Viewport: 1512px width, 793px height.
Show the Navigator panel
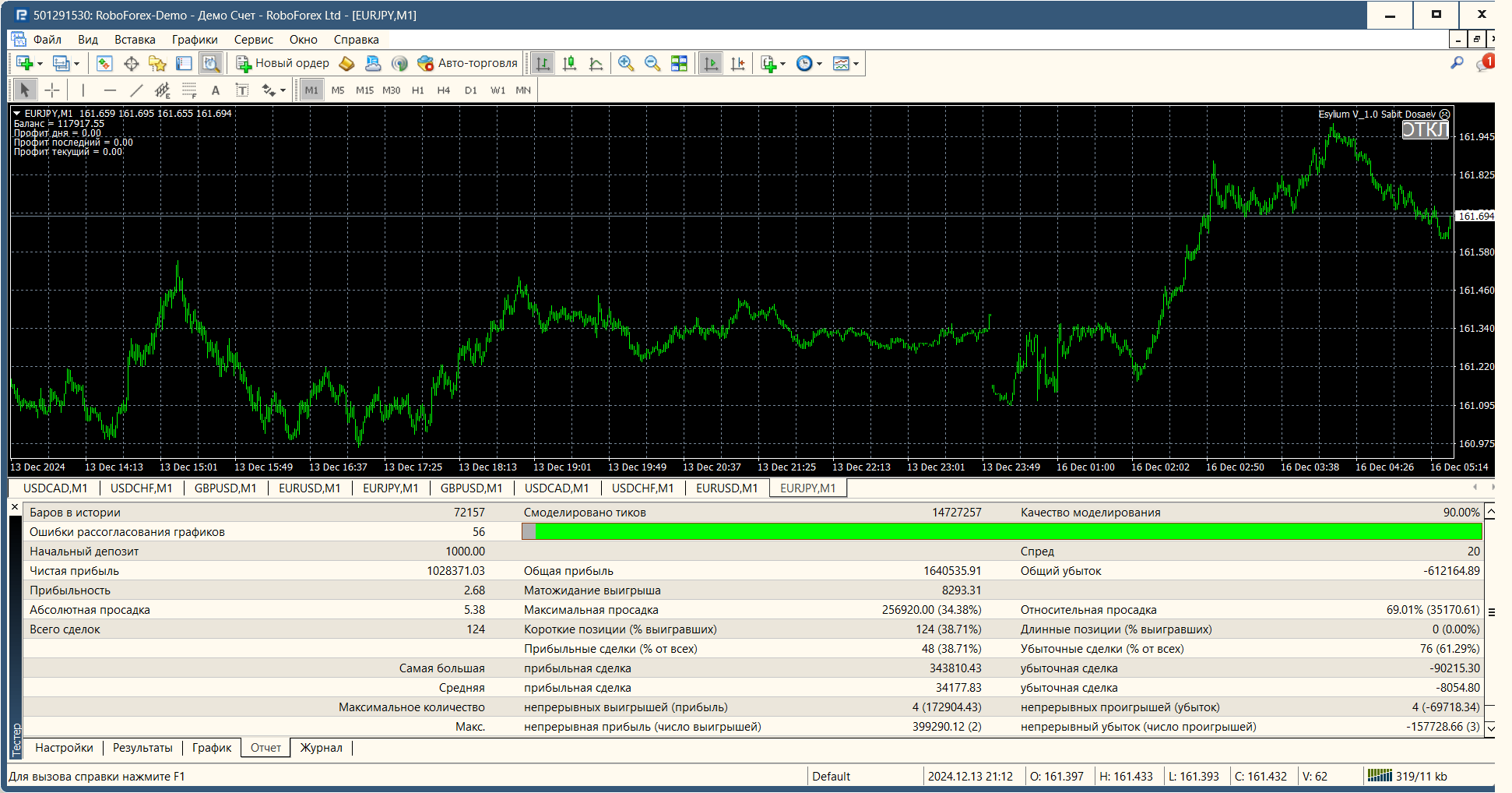(x=157, y=64)
